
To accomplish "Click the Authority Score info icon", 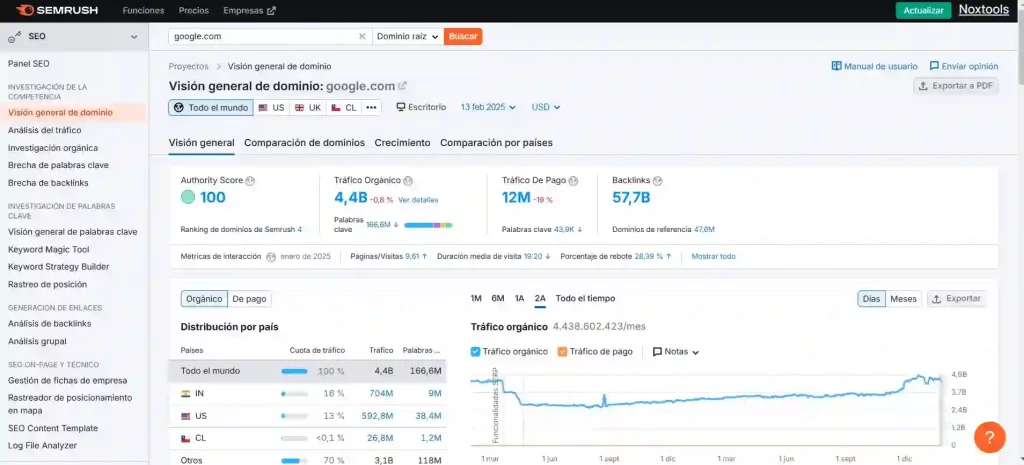I will tap(250, 180).
